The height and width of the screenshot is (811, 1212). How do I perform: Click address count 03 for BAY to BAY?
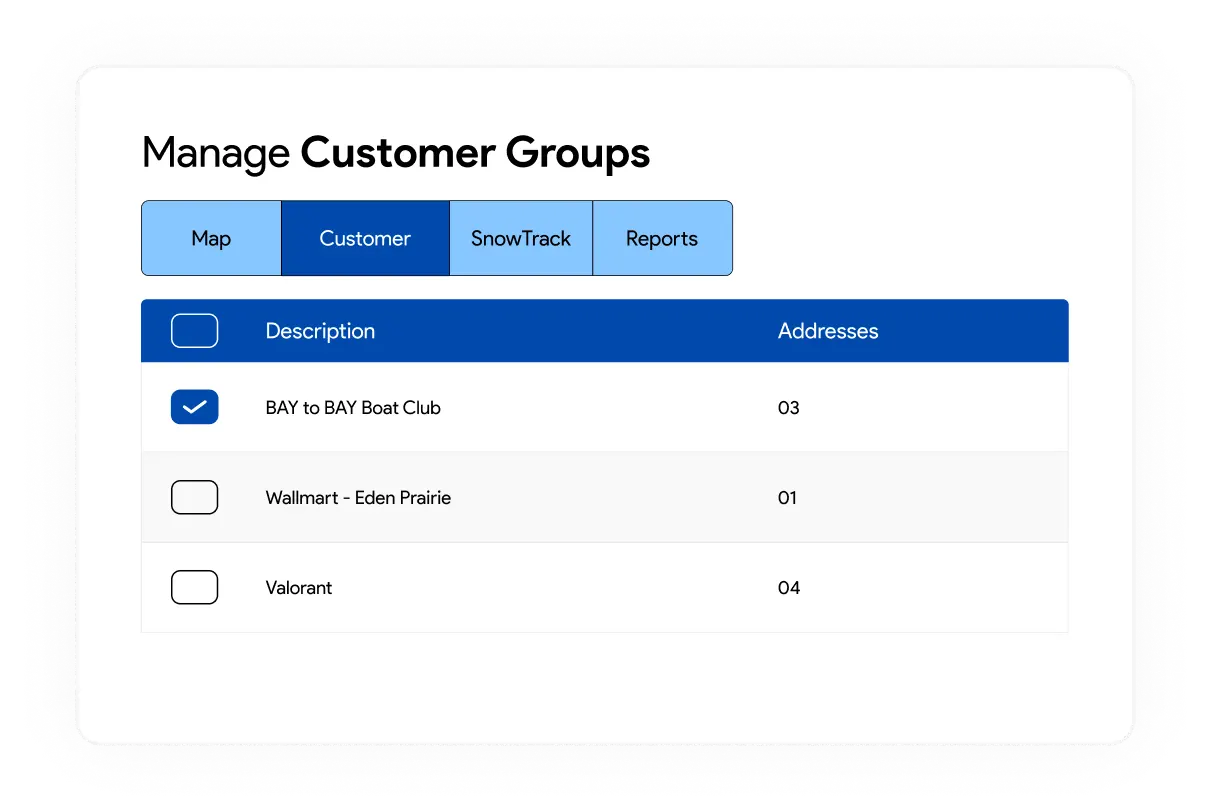tap(789, 408)
